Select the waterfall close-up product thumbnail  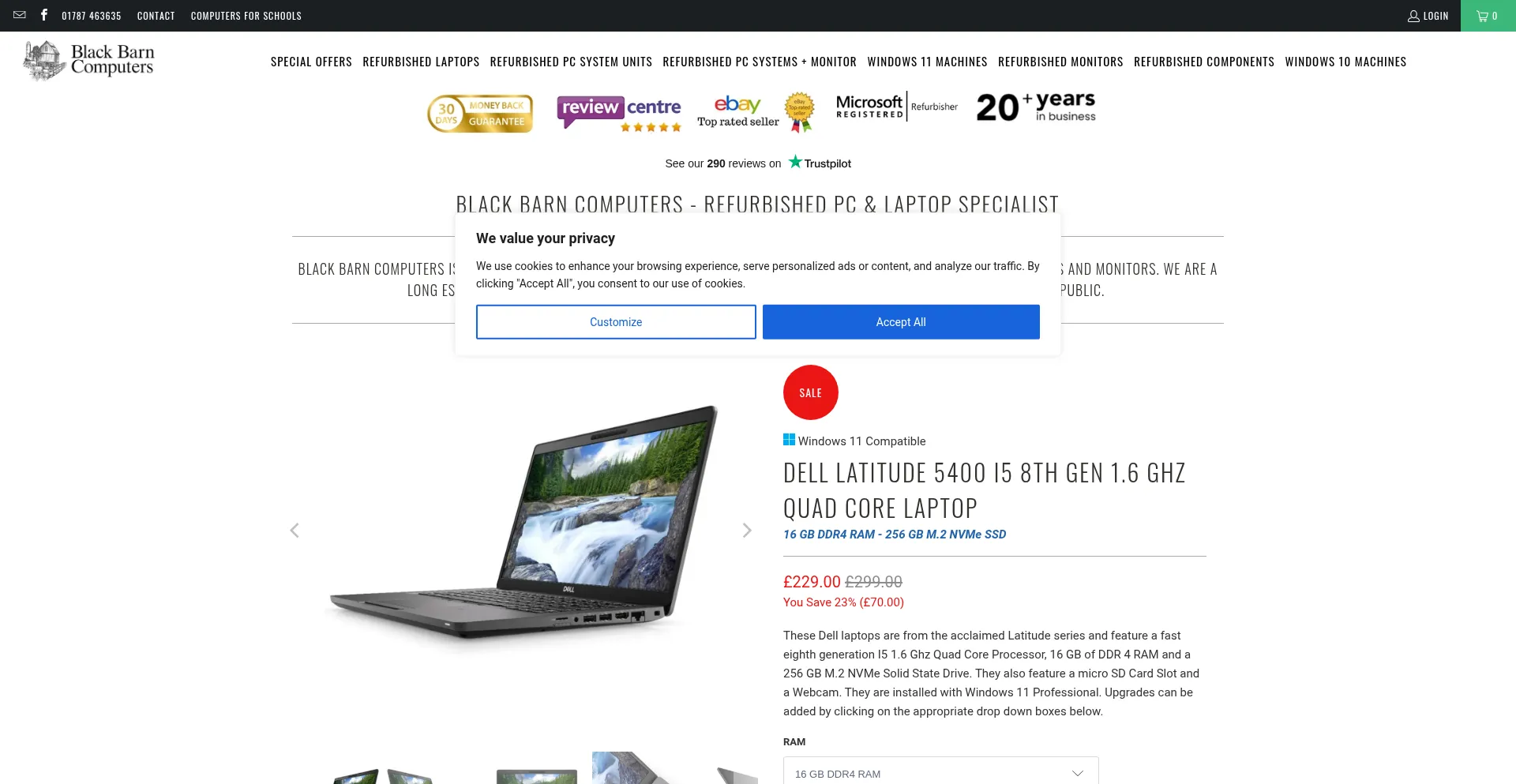point(632,767)
